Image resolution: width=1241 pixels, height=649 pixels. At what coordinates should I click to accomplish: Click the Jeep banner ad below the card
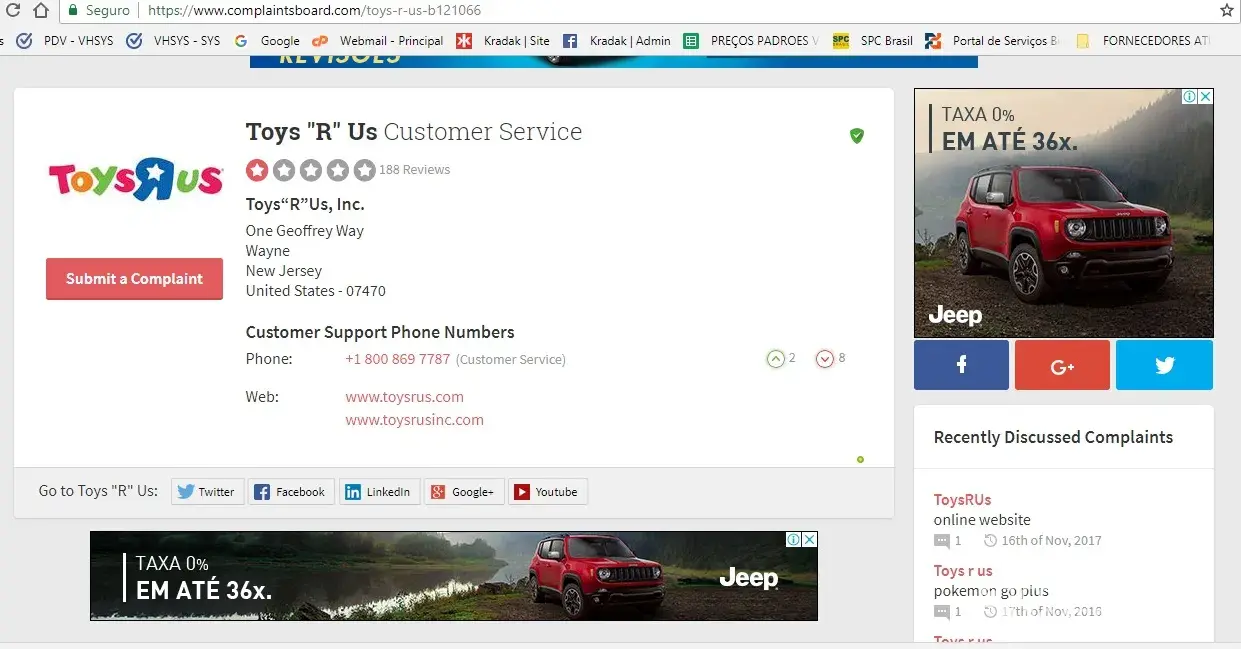[454, 576]
